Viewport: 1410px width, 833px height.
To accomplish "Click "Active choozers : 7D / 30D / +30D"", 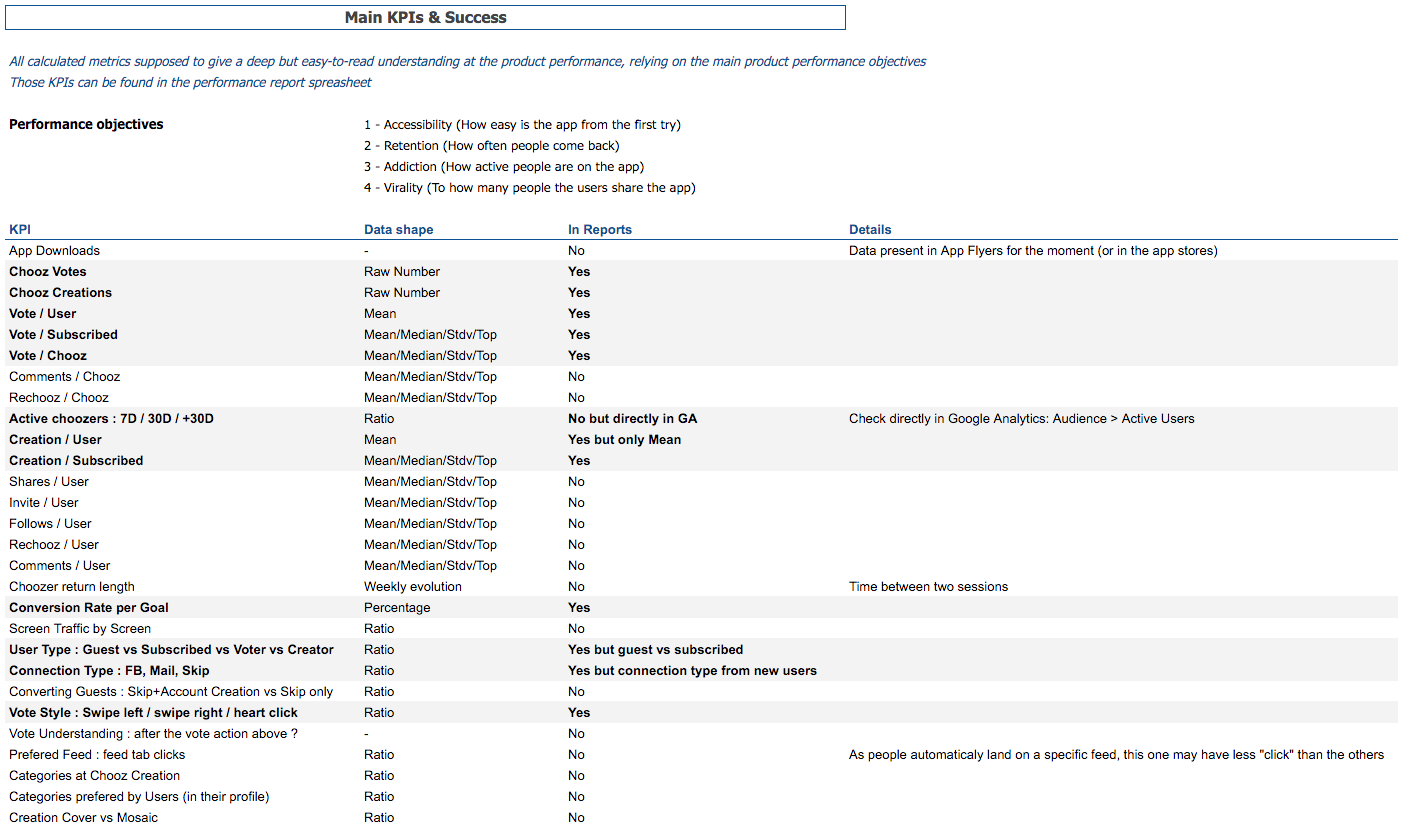I will coord(111,419).
